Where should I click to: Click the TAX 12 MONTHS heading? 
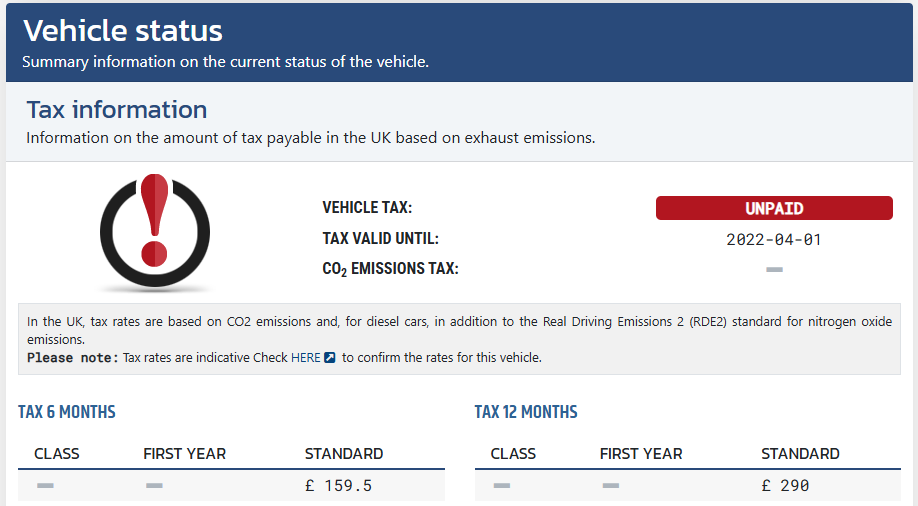click(526, 412)
